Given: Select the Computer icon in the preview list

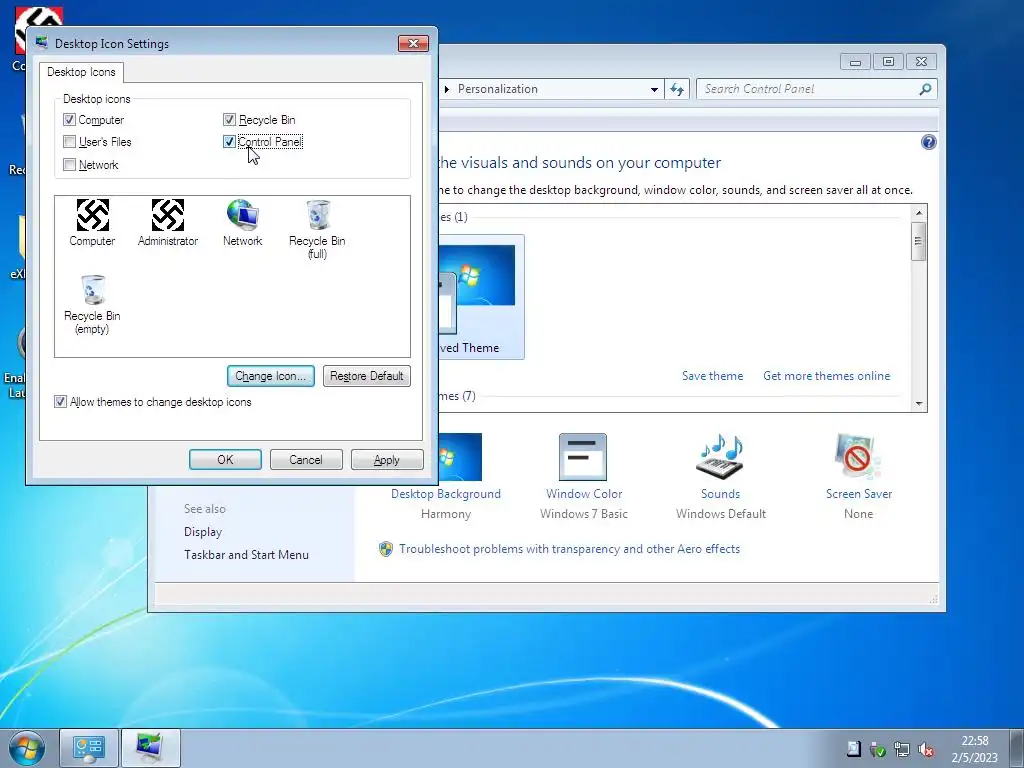Looking at the screenshot, I should (x=92, y=223).
